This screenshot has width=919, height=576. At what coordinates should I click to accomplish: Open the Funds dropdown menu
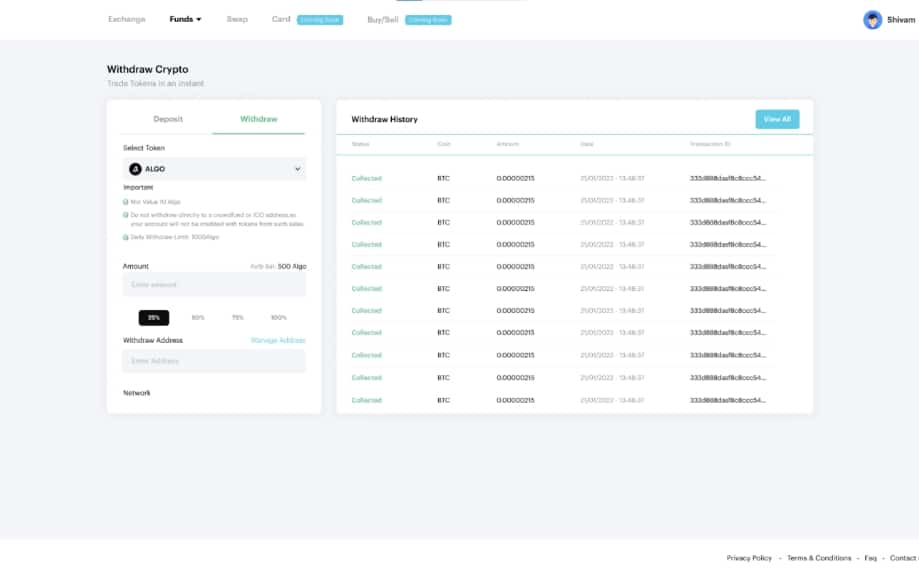tap(185, 19)
